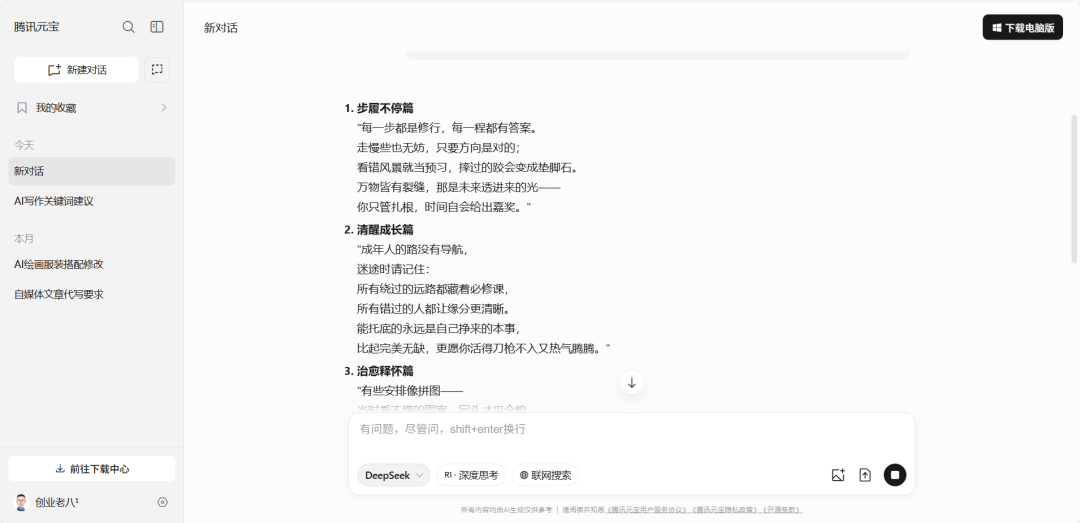Open the DeepSeek model dropdown
The height and width of the screenshot is (523, 1080).
[393, 475]
